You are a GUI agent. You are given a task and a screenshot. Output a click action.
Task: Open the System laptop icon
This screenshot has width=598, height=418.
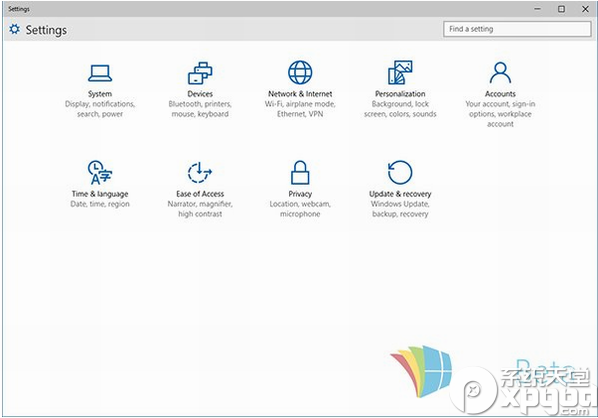100,73
